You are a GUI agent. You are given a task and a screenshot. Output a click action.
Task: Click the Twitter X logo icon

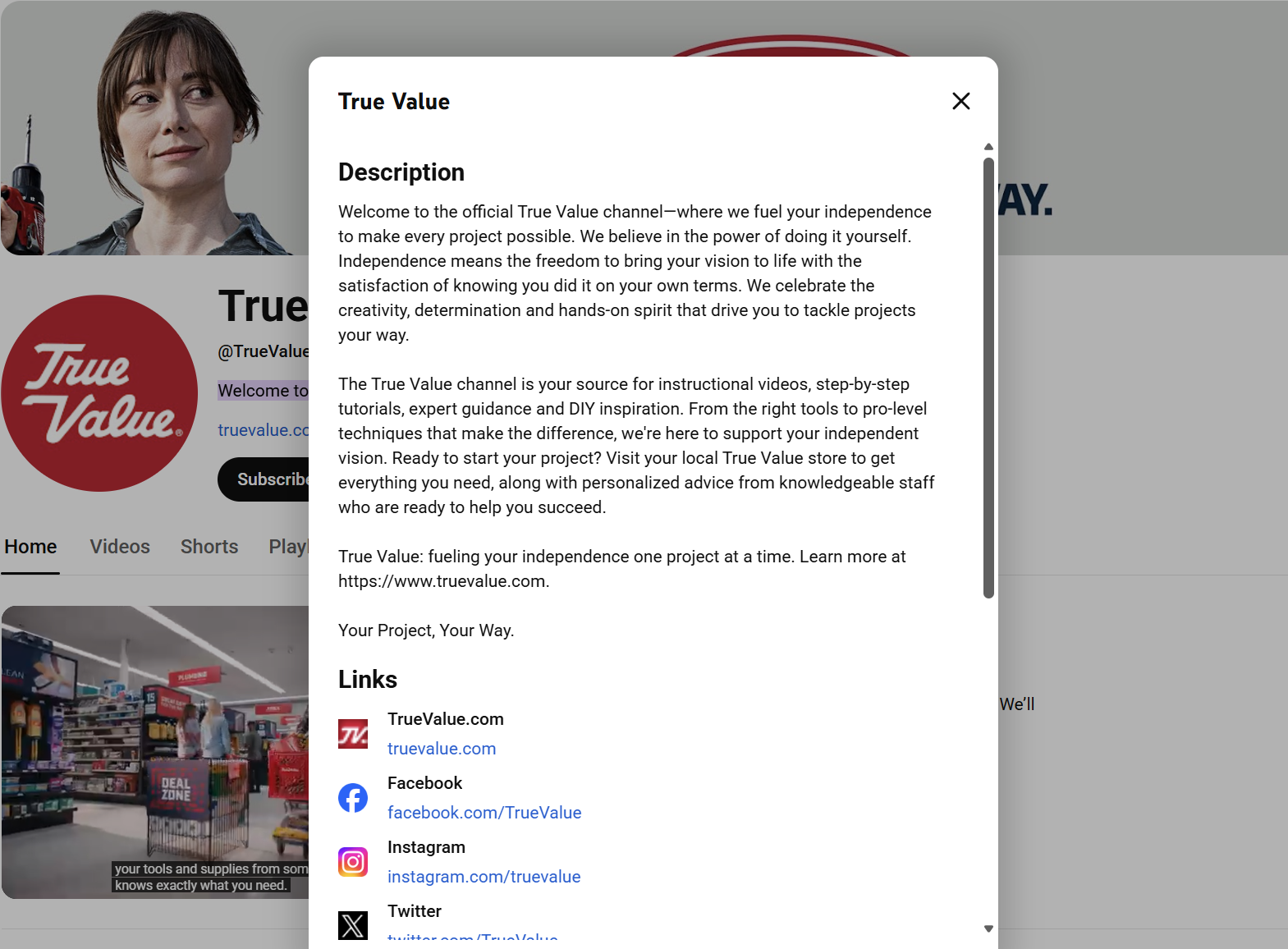tap(353, 925)
